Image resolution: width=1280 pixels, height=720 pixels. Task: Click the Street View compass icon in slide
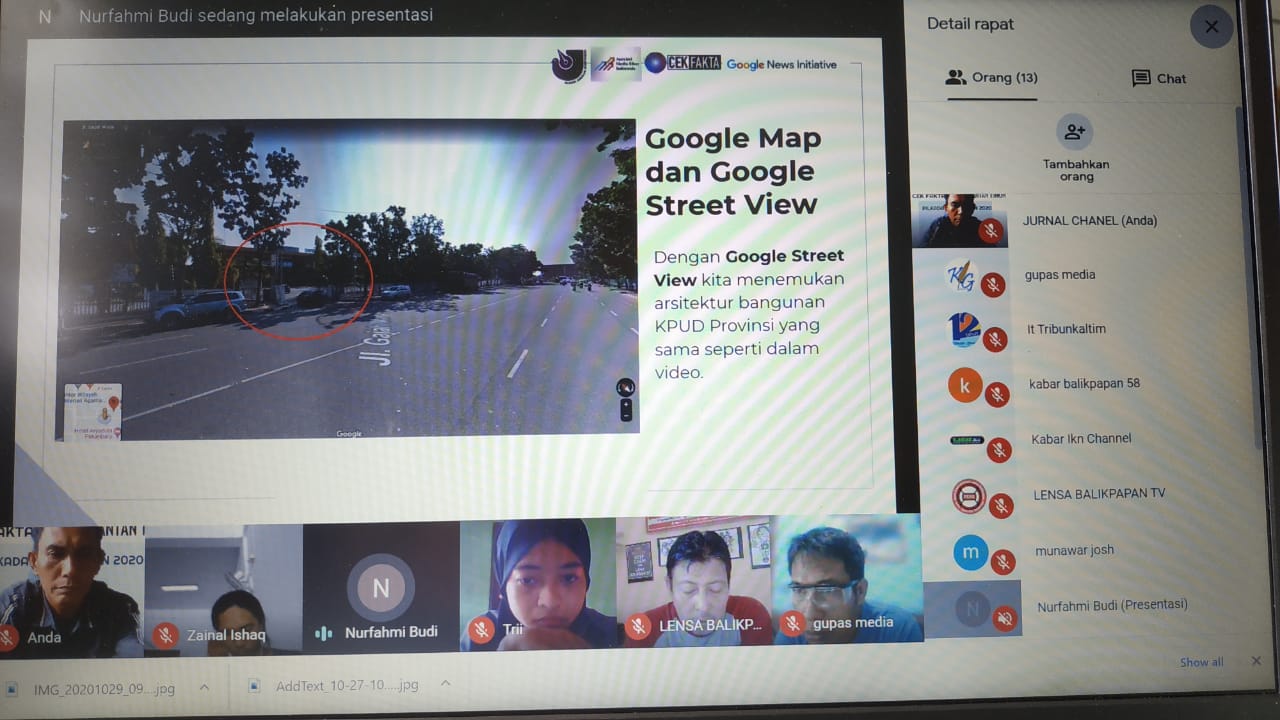click(x=626, y=387)
